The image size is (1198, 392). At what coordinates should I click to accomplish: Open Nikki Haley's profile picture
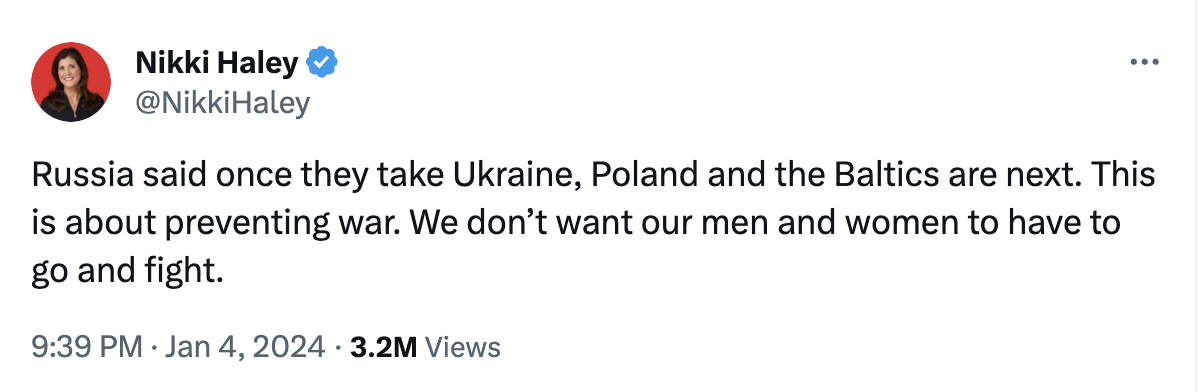pos(71,82)
